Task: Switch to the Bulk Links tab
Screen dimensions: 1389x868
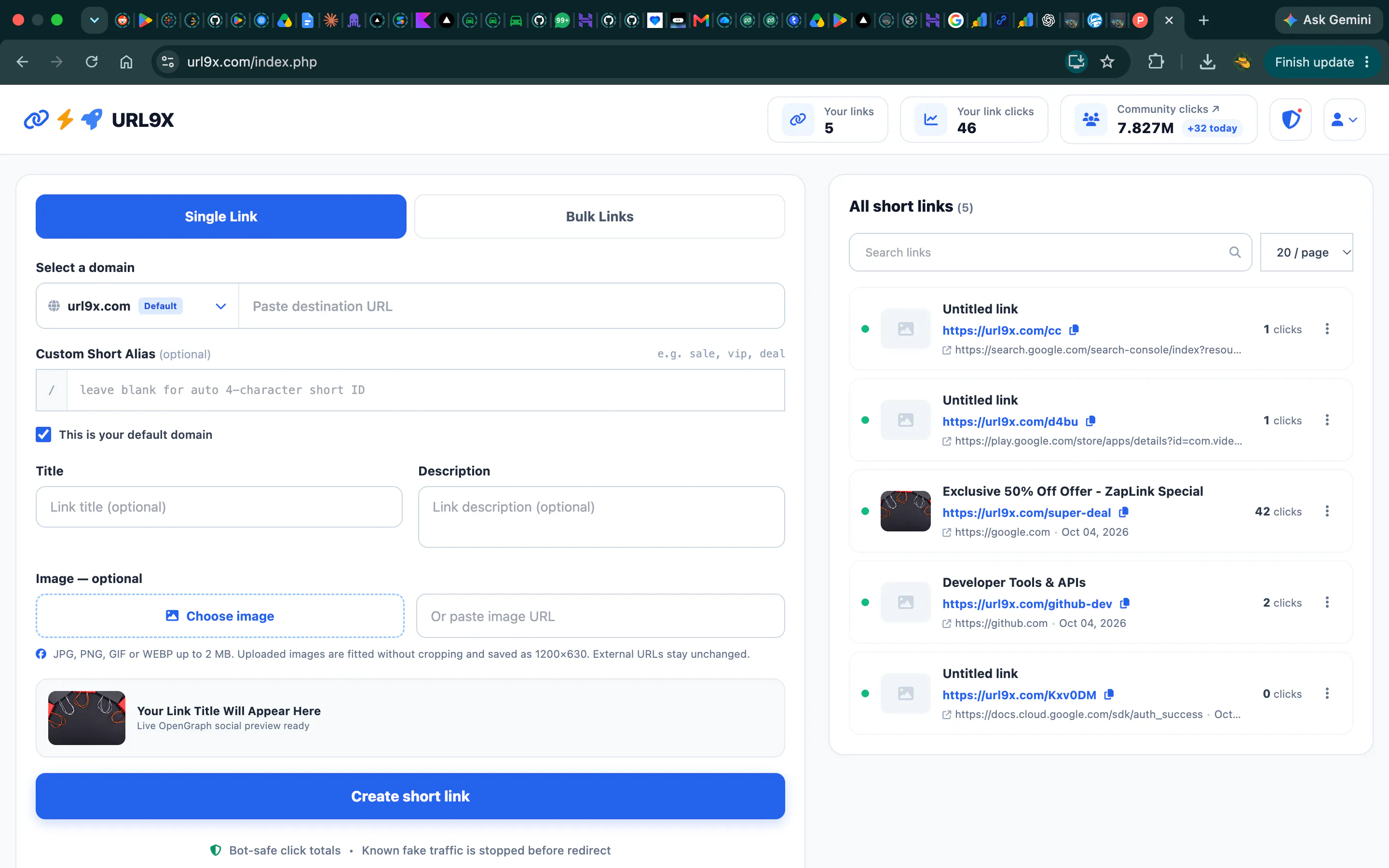Action: [599, 217]
